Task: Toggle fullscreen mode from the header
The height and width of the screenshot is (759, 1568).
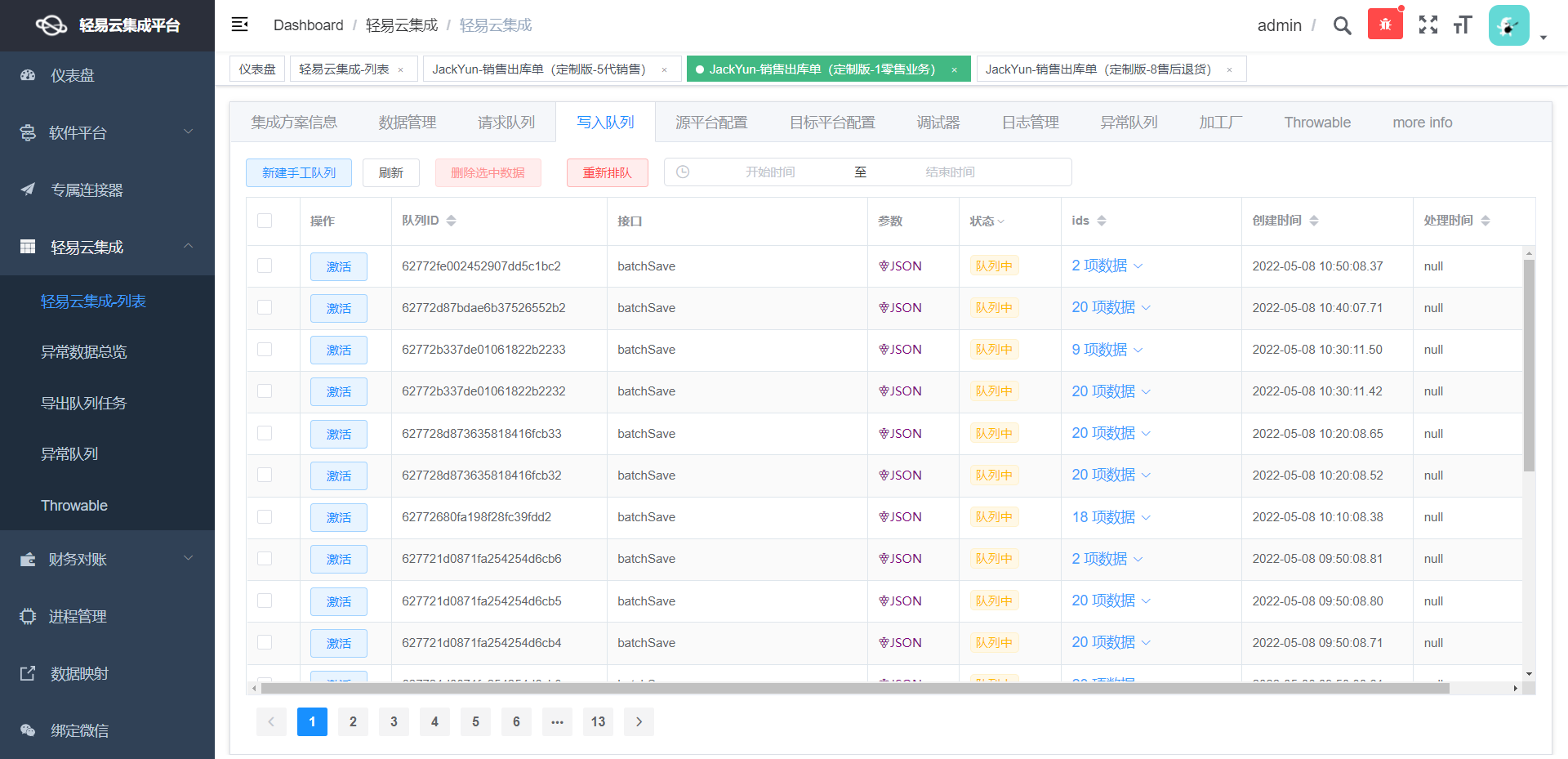Action: 1428,25
